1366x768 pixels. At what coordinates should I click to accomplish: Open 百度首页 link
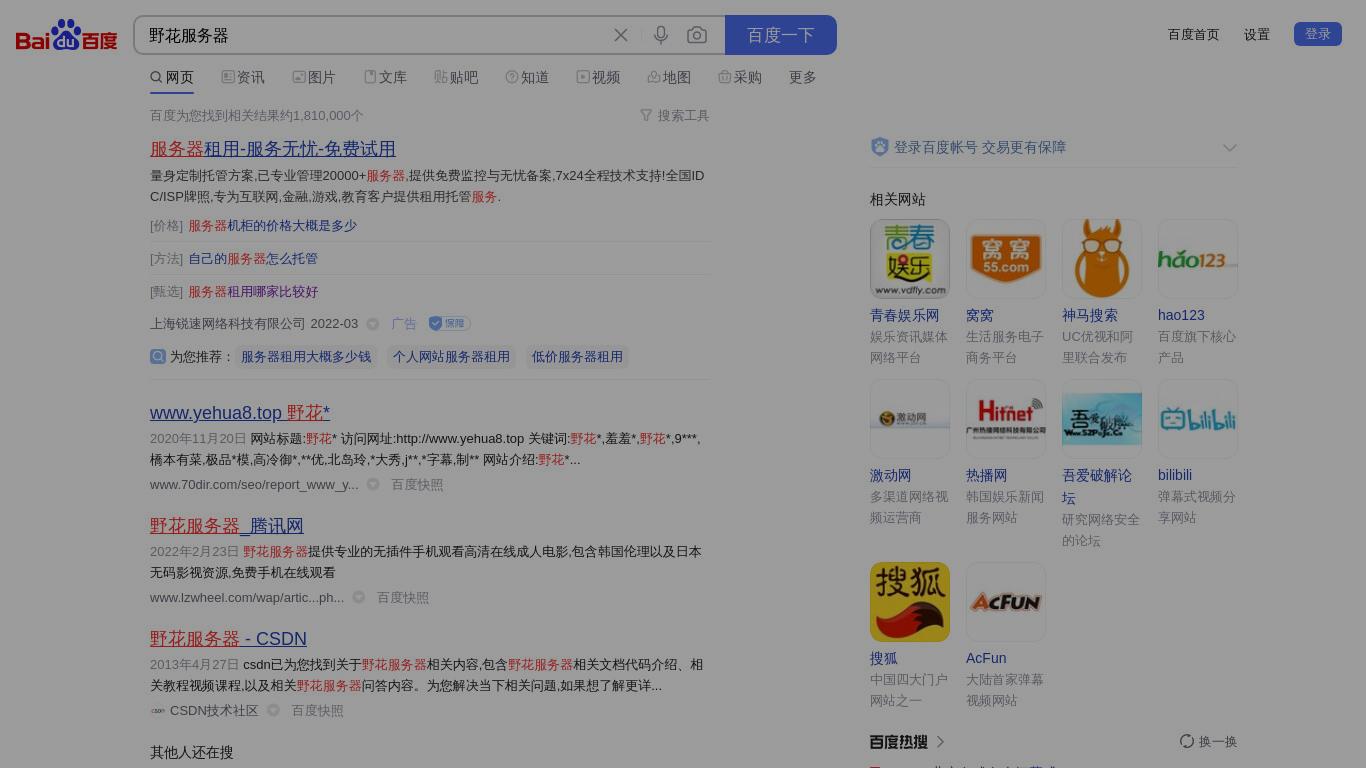click(1194, 34)
